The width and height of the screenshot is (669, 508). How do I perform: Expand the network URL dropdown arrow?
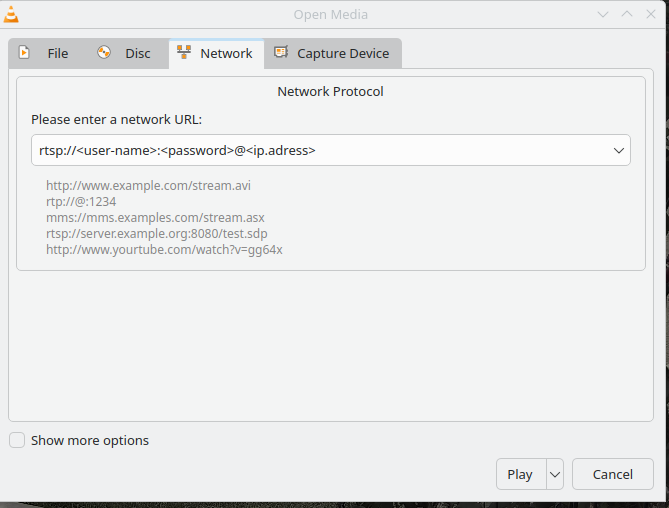pyautogui.click(x=618, y=150)
